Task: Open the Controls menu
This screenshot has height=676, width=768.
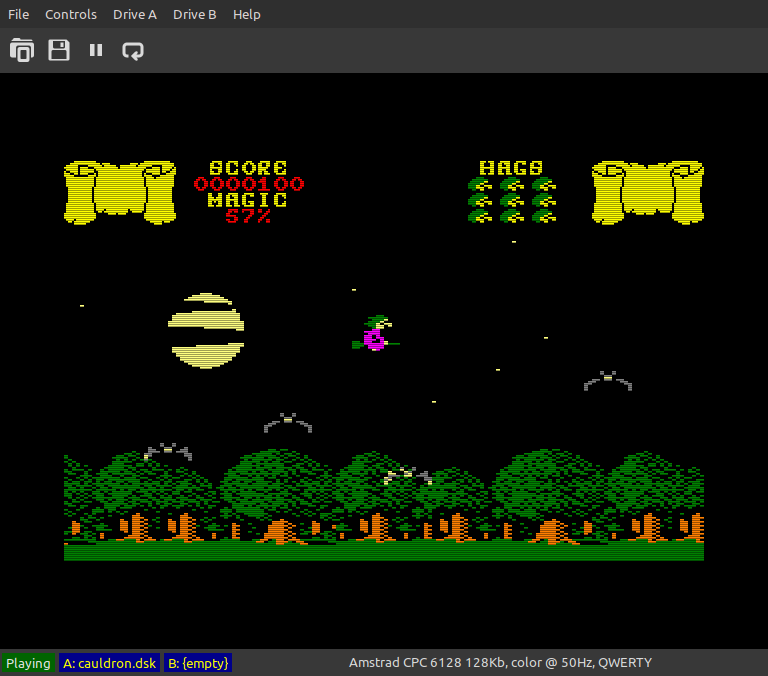Action: coord(71,15)
